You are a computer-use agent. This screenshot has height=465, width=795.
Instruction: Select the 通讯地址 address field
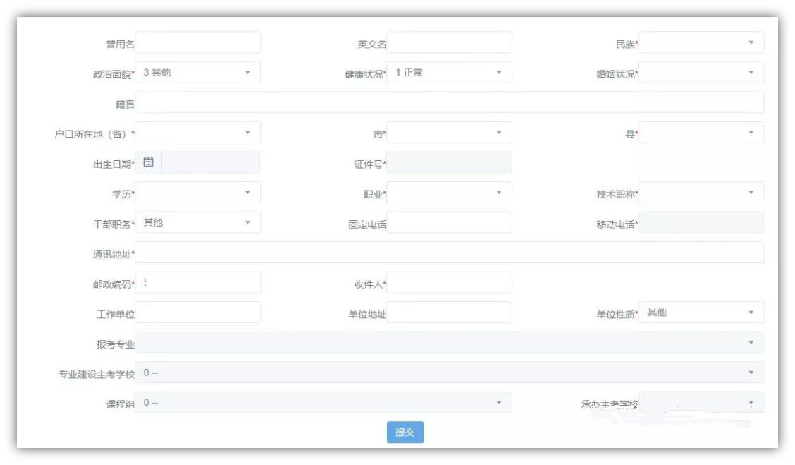(449, 252)
